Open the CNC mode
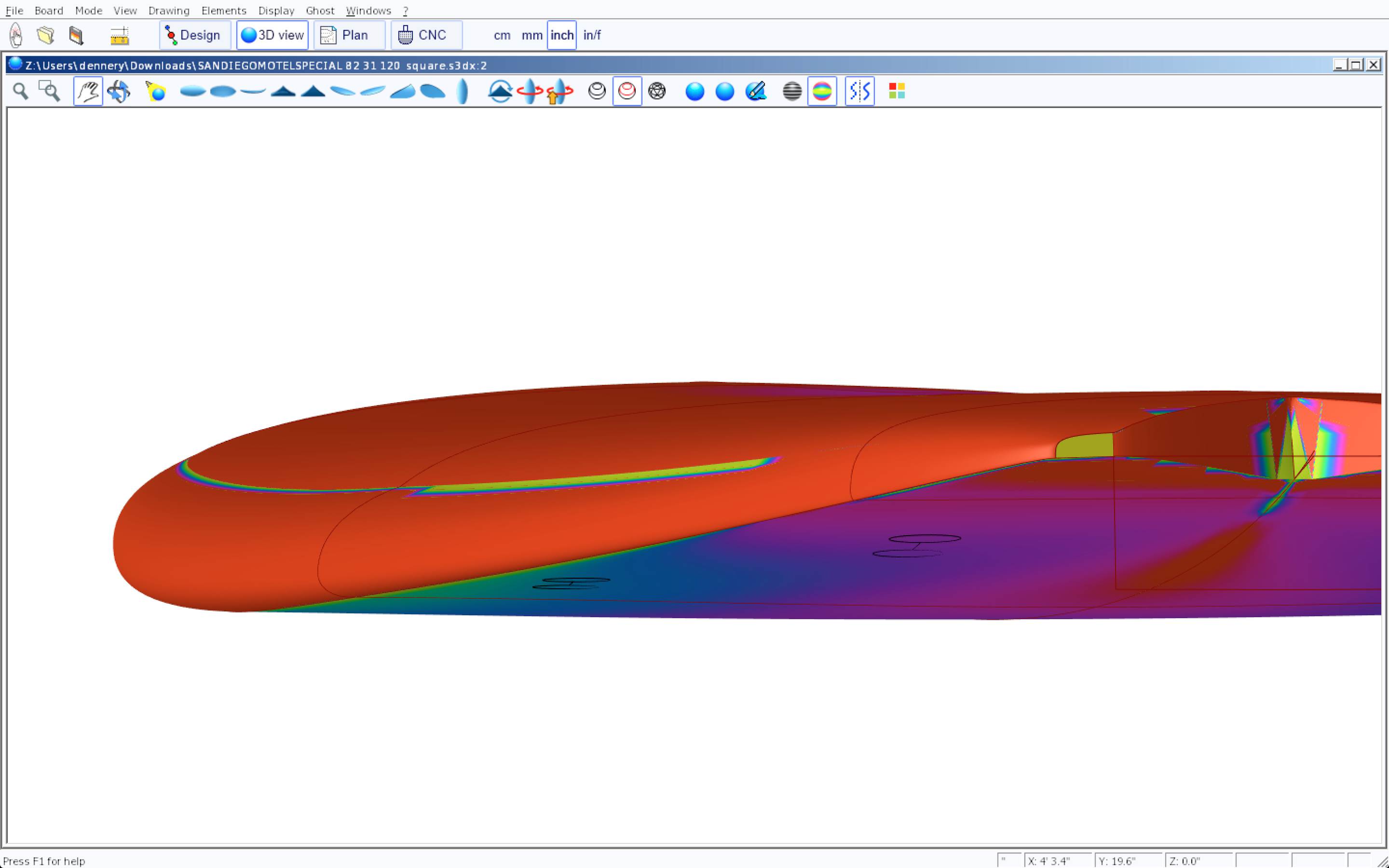The height and width of the screenshot is (868, 1389). pyautogui.click(x=425, y=36)
